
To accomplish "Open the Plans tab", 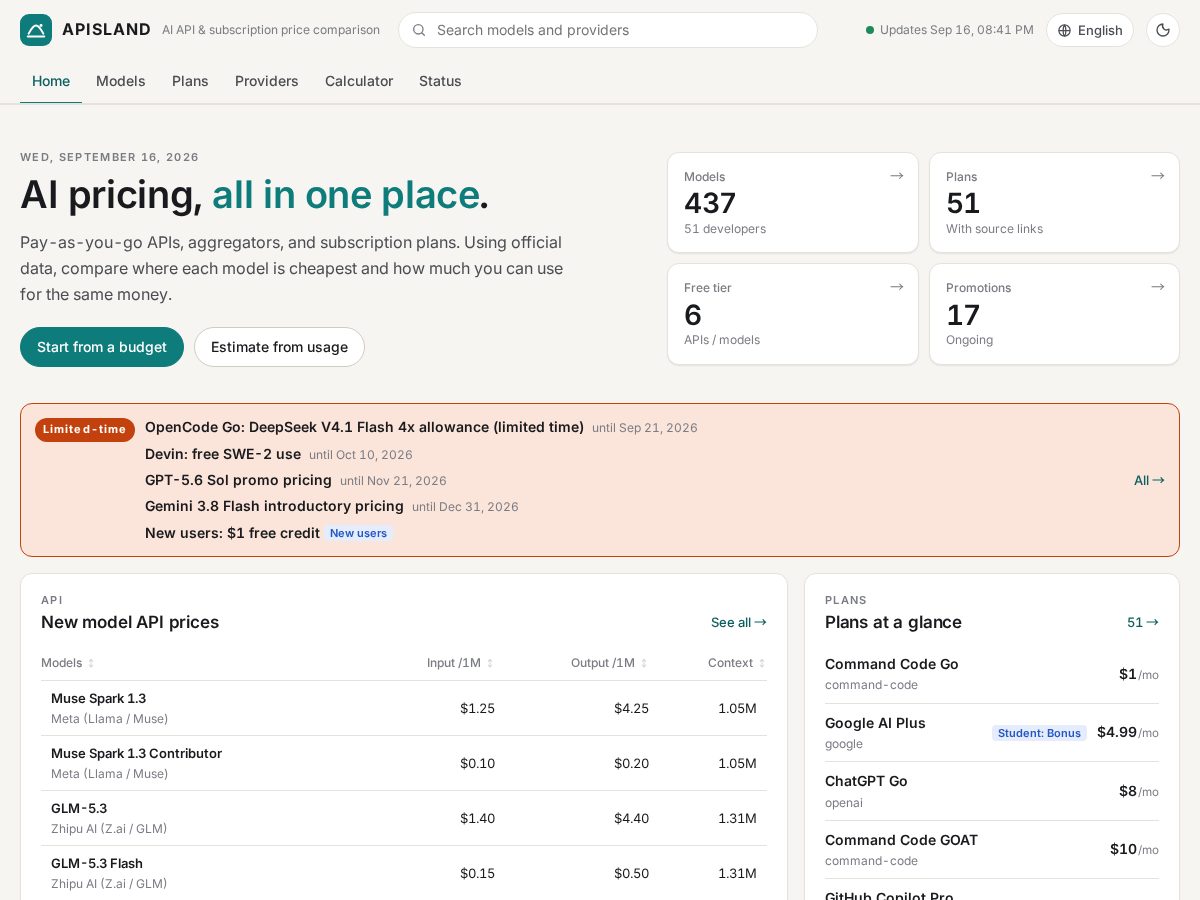I will (x=190, y=81).
